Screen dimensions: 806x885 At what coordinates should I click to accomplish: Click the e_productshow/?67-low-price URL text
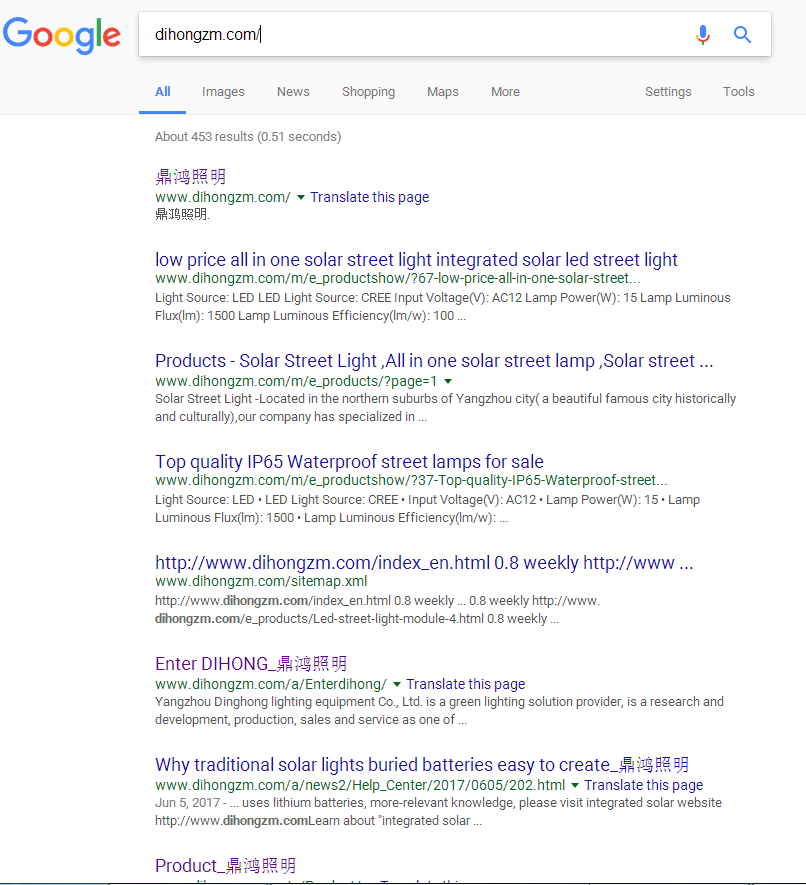pyautogui.click(x=397, y=278)
